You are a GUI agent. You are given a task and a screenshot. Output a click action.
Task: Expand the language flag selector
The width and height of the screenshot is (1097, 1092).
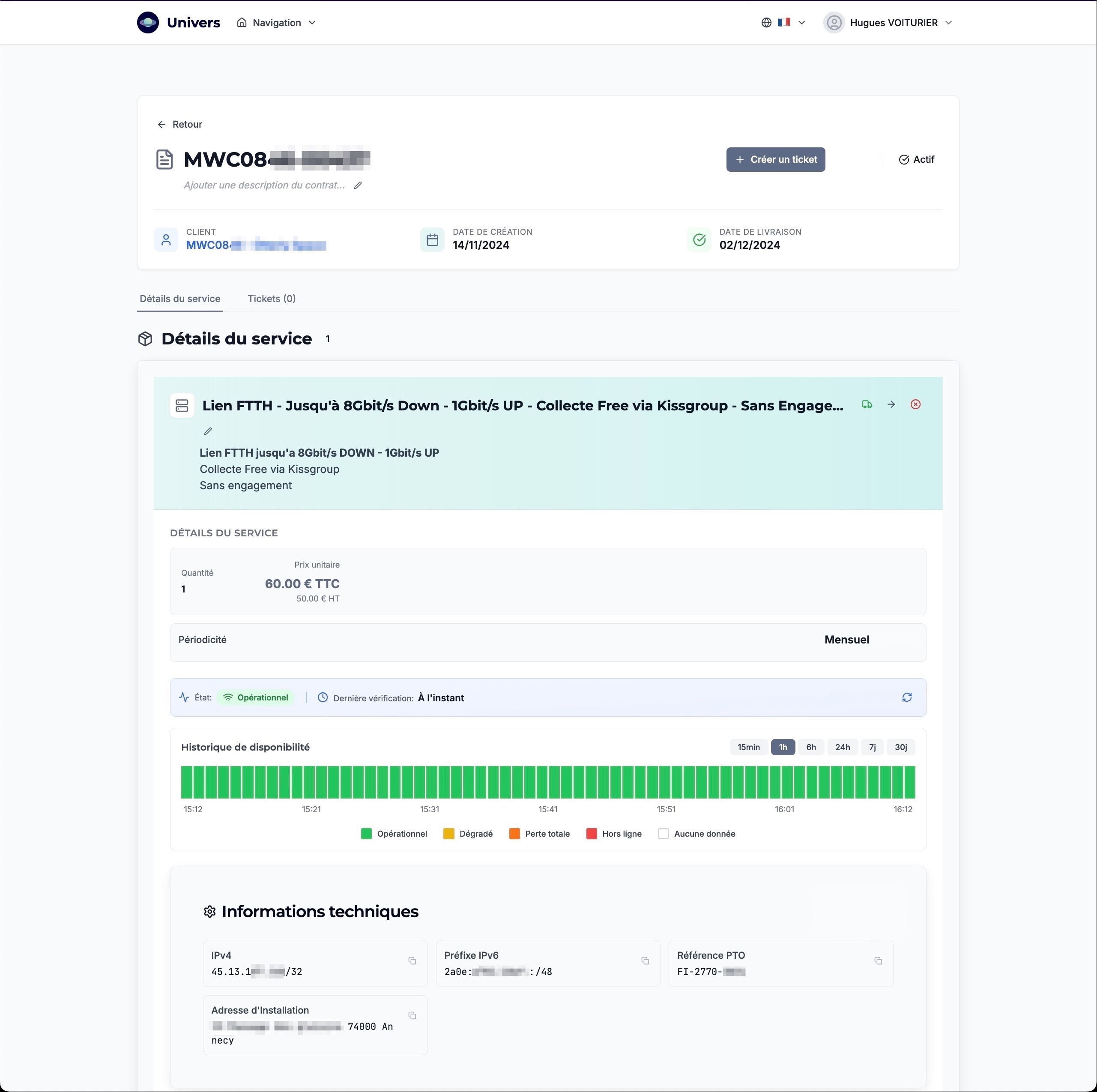coord(783,23)
